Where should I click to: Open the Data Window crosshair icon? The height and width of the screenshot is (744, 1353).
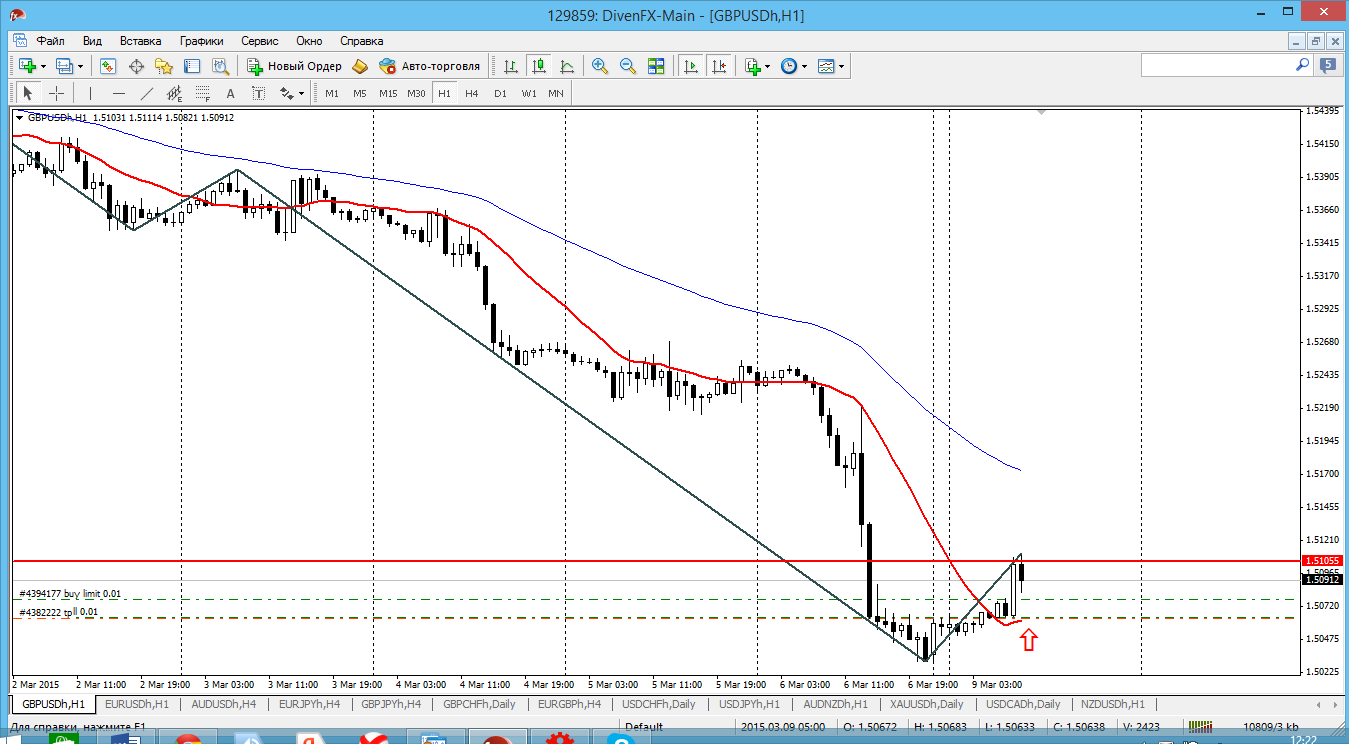[x=136, y=66]
